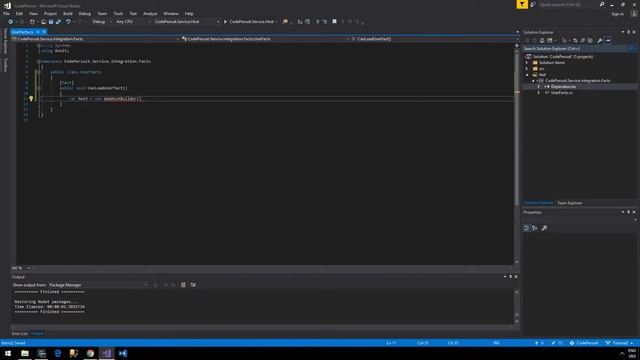Click the Save All toolbar icon
The height and width of the screenshot is (360, 640).
point(58,22)
